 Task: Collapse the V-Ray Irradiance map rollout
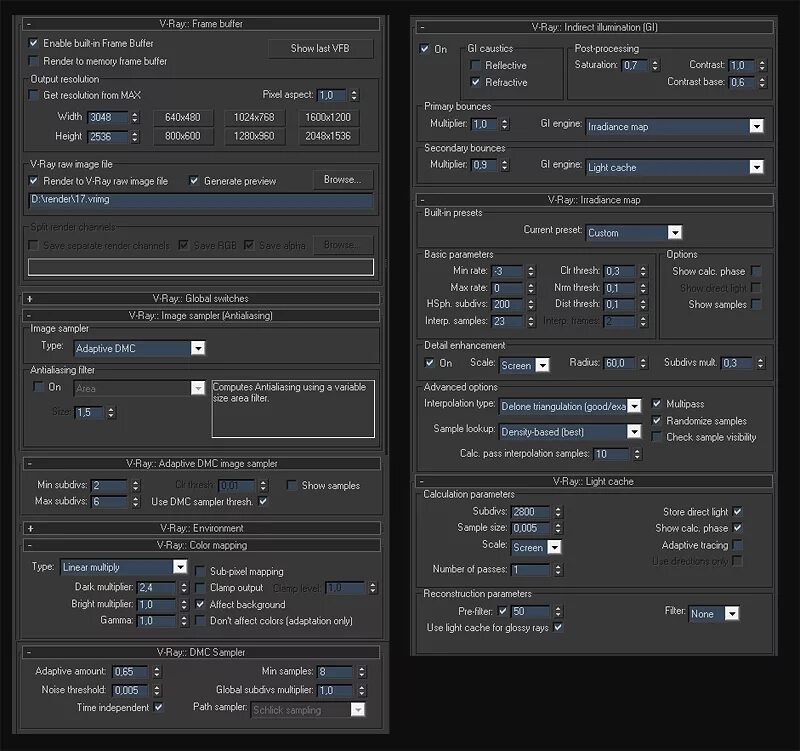pyautogui.click(x=594, y=200)
